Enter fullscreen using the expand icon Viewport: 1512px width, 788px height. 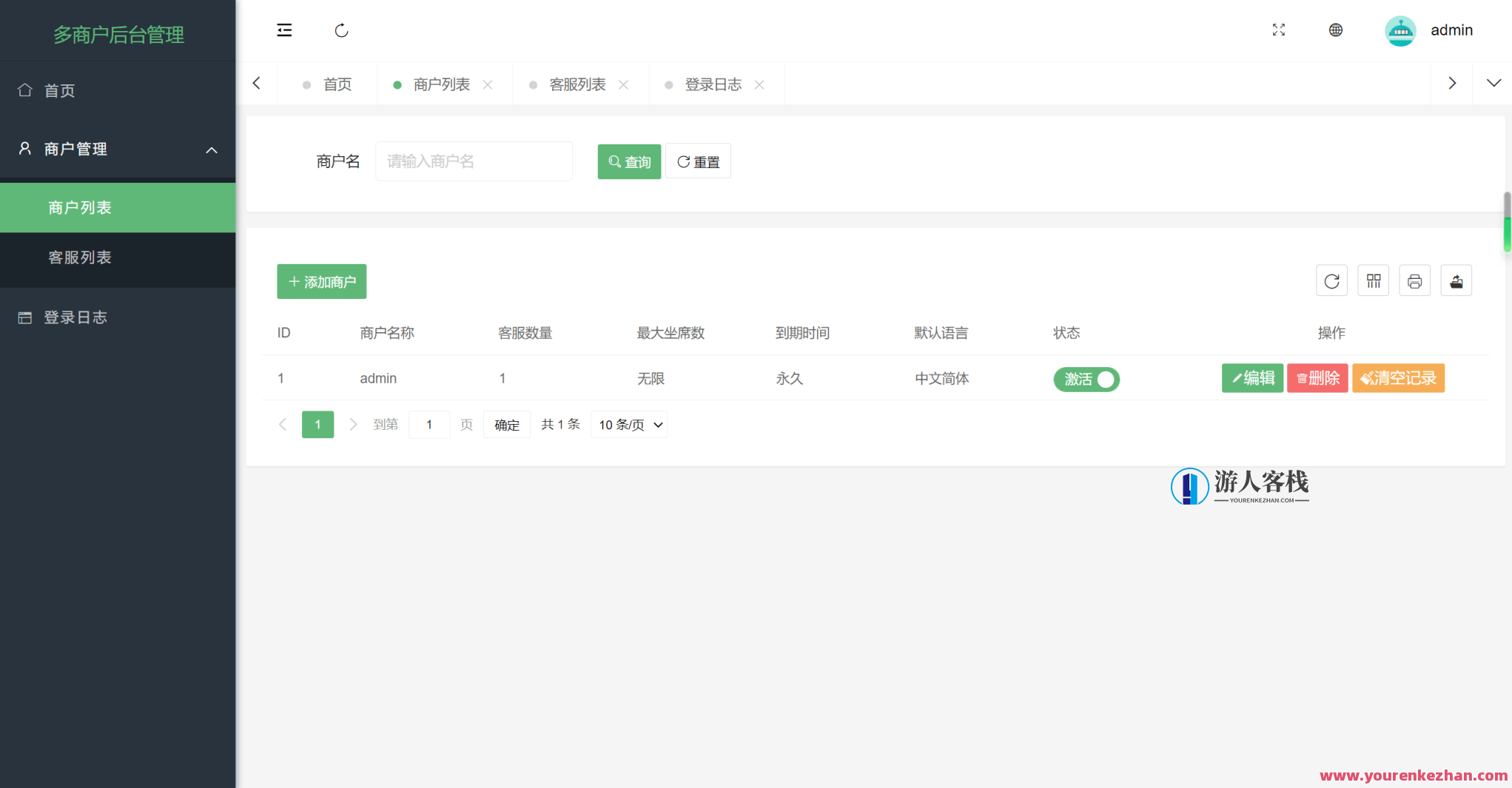click(x=1278, y=30)
